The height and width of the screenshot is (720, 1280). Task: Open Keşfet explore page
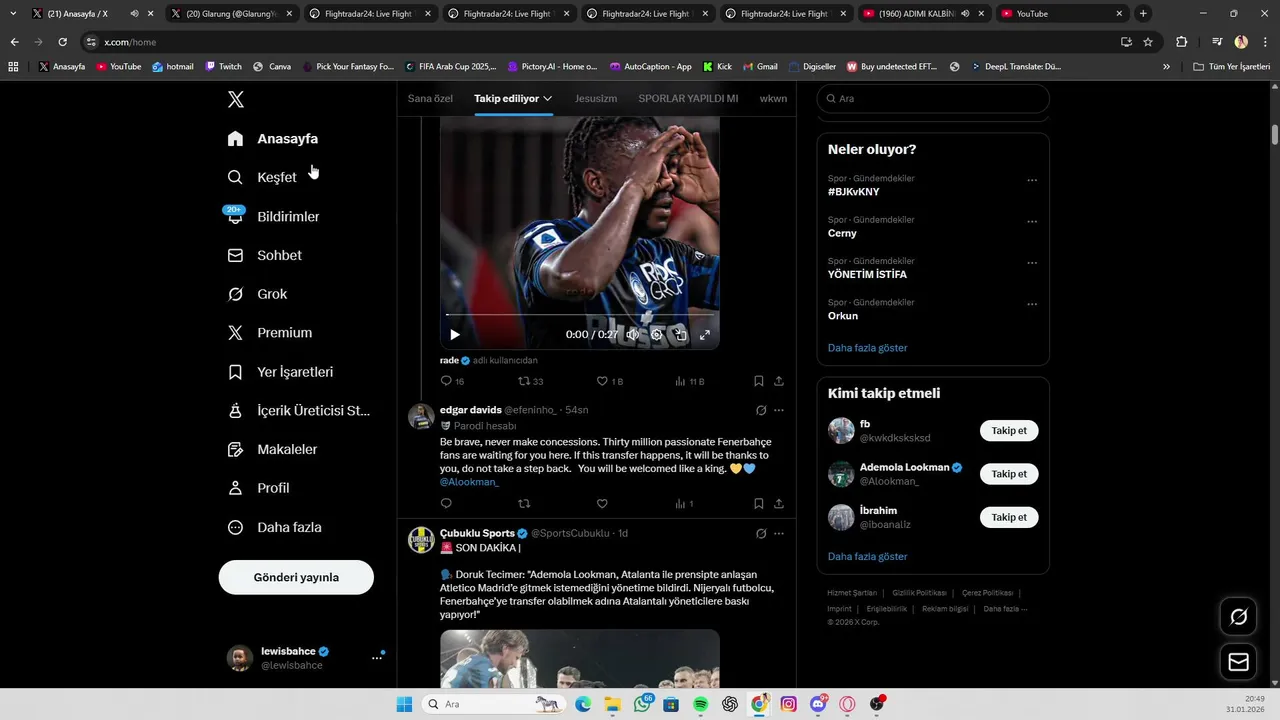coord(262,177)
